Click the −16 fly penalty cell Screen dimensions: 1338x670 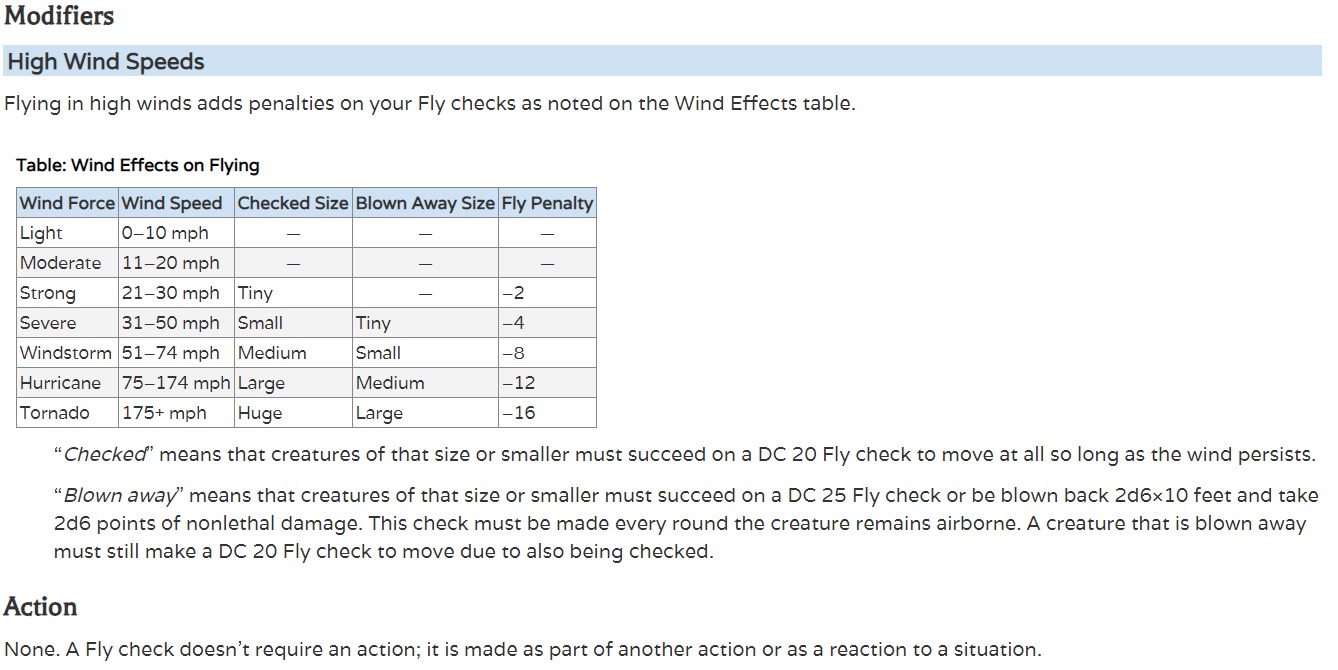coord(520,413)
